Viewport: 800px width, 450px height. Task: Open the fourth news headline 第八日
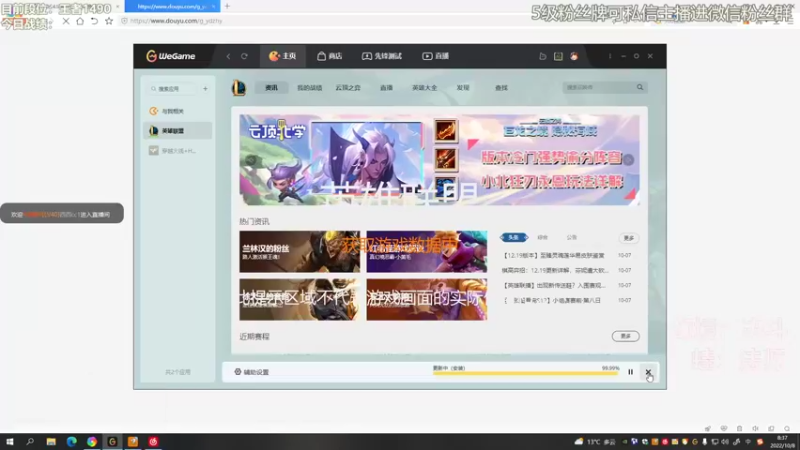coord(552,301)
